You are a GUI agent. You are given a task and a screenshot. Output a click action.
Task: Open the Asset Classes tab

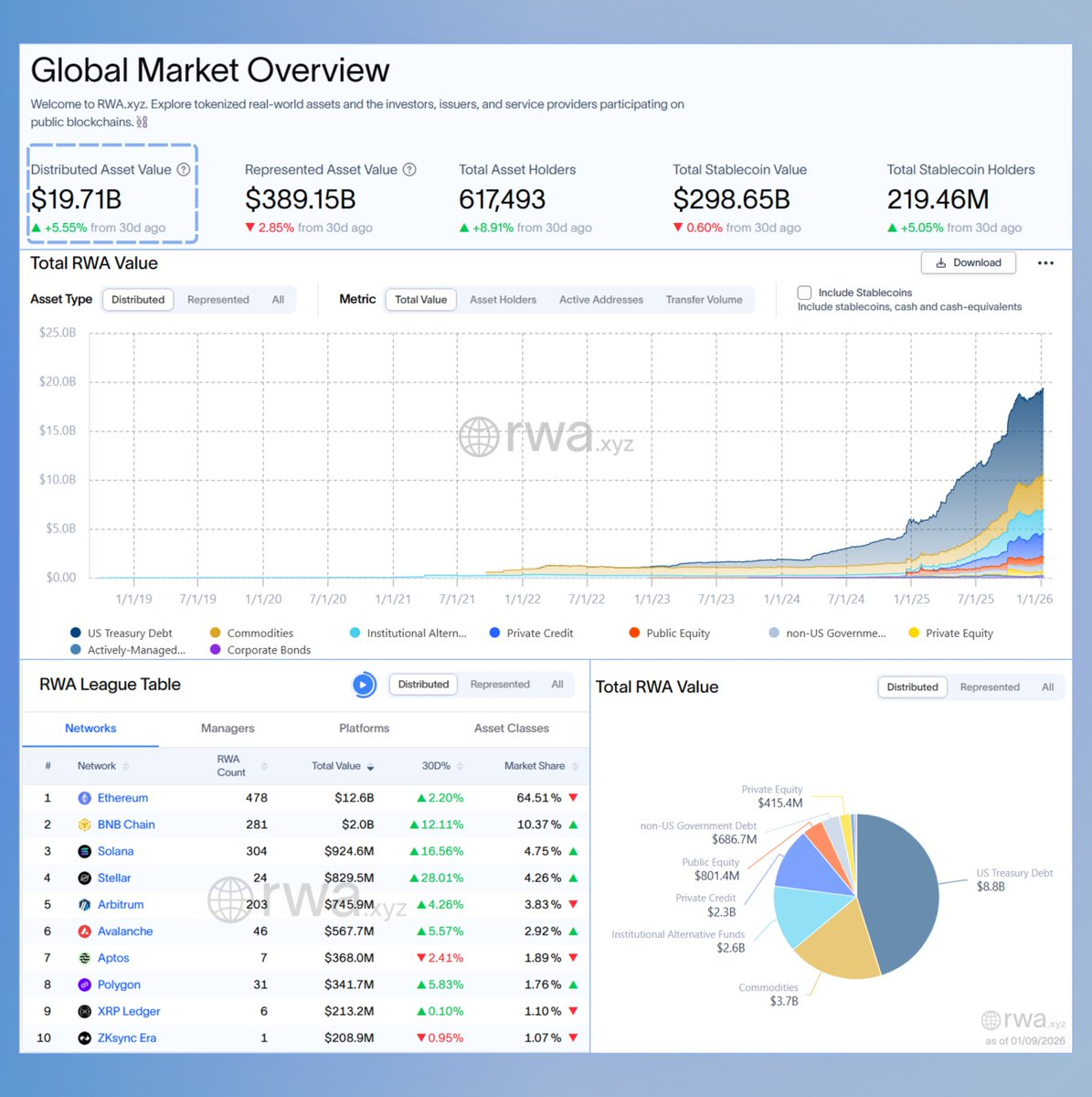point(511,728)
